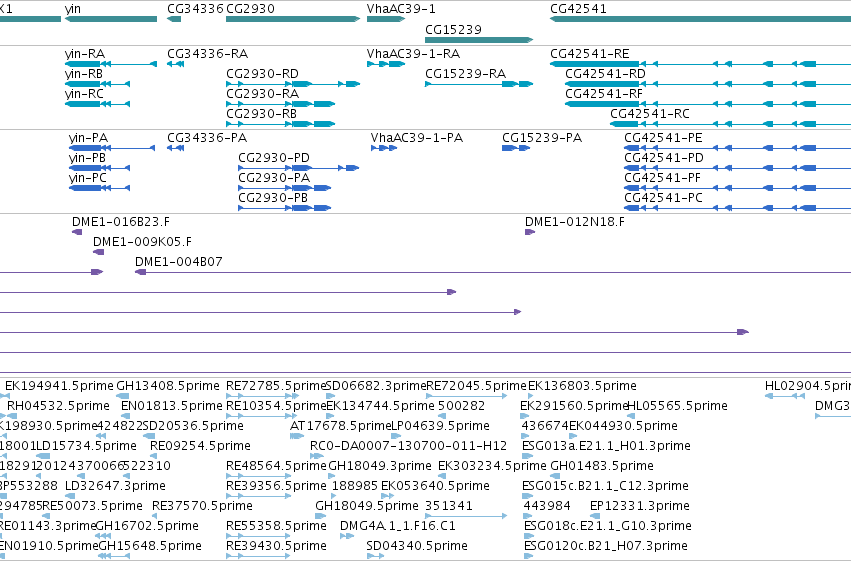Select EST SD04340.5prime
This screenshot has width=851, height=561.
tap(417, 547)
